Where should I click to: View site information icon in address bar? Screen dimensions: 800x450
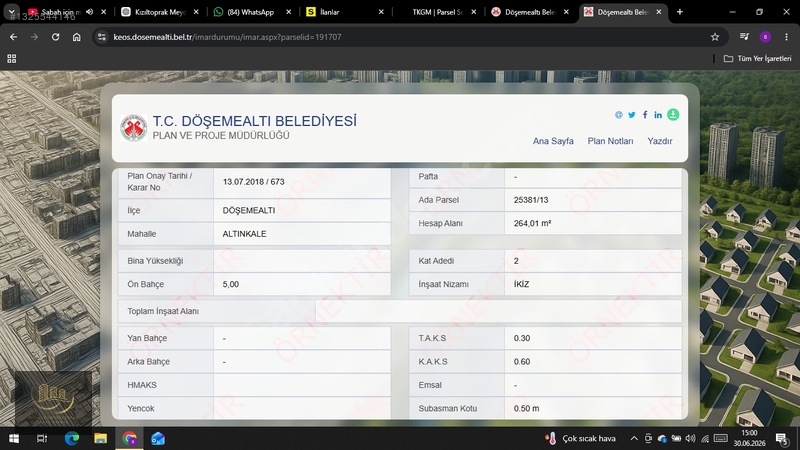[102, 37]
